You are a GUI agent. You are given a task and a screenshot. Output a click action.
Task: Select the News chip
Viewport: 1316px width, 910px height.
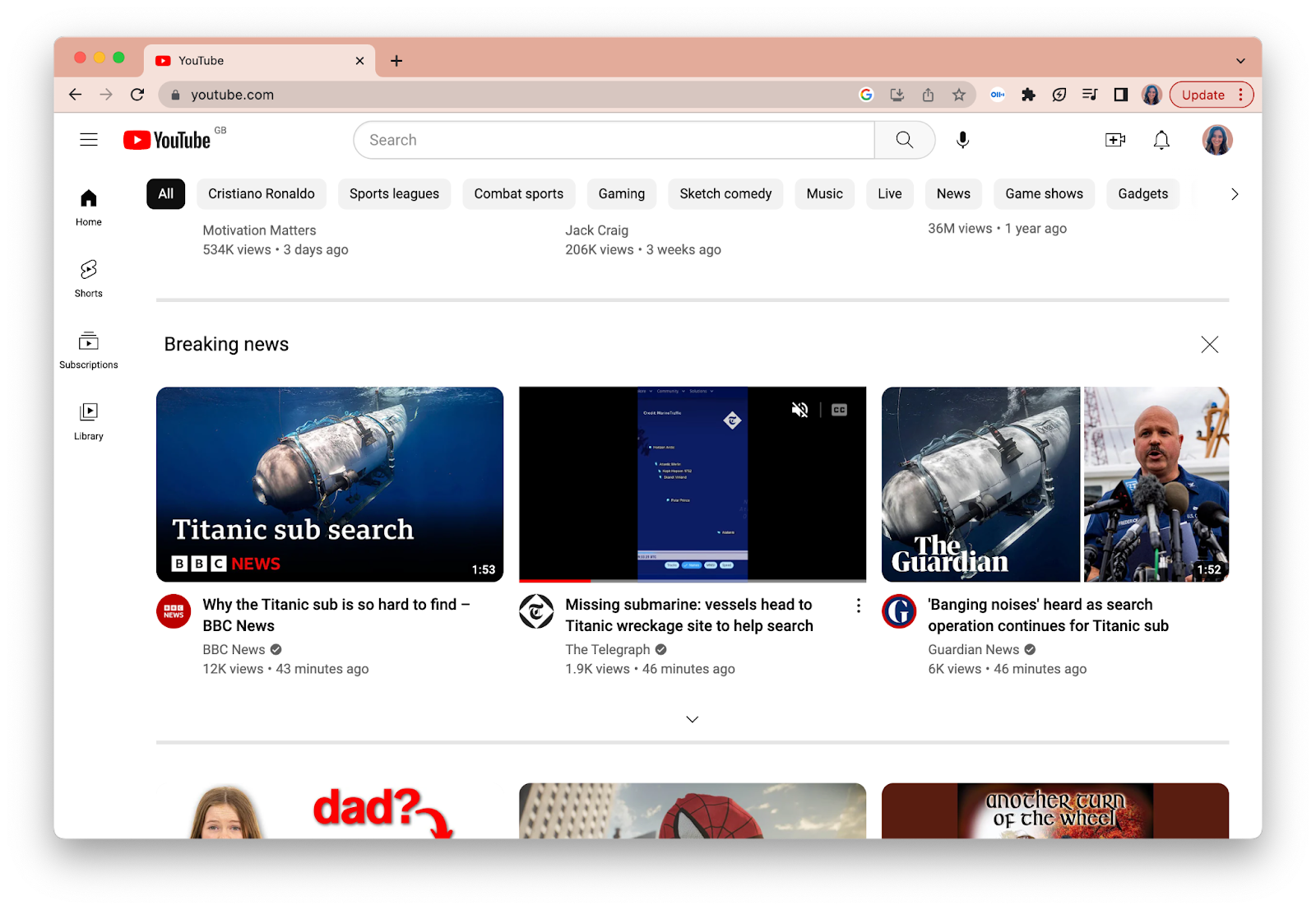point(953,194)
